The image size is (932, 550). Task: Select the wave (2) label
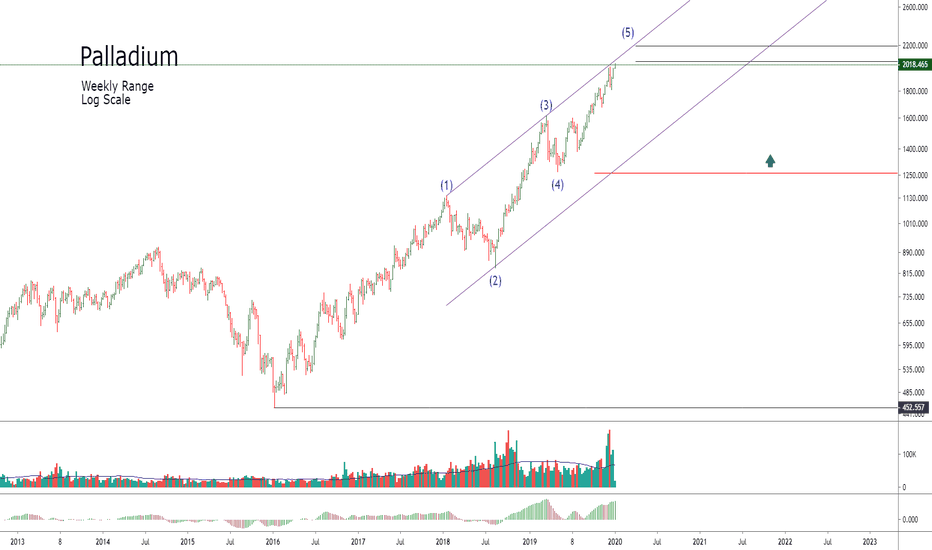pyautogui.click(x=495, y=281)
